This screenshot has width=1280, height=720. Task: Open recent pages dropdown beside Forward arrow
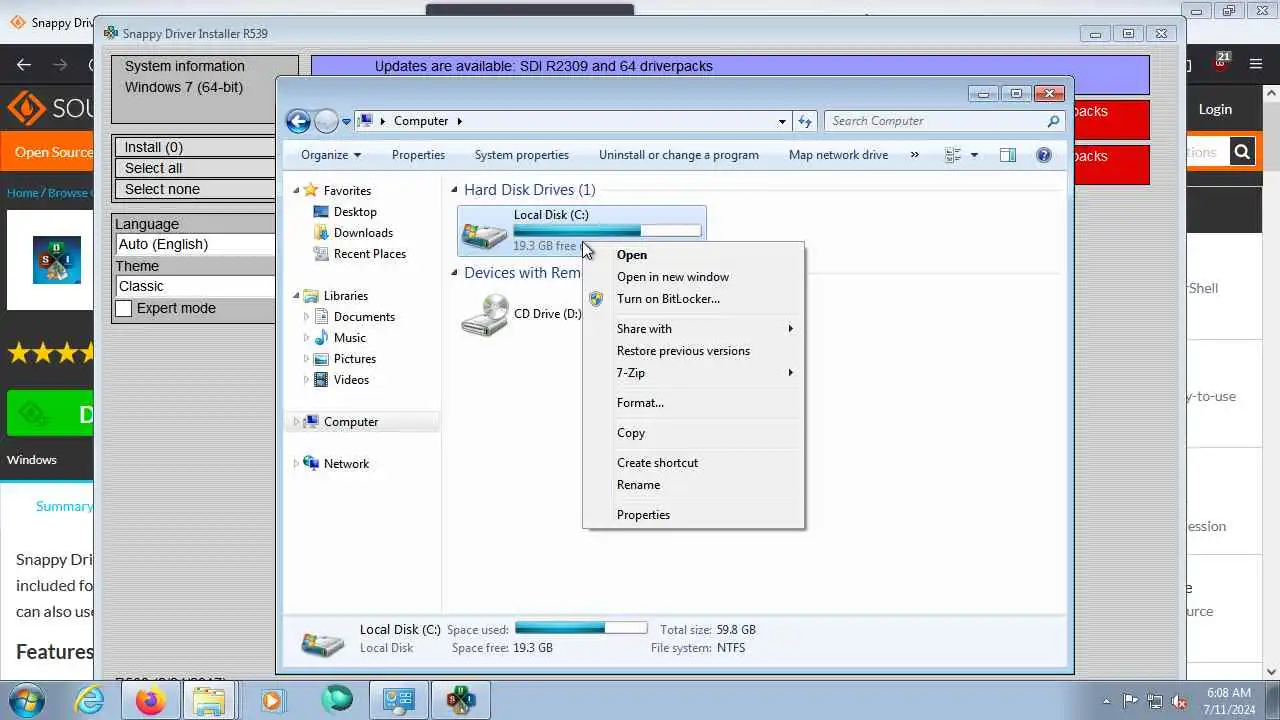(346, 121)
